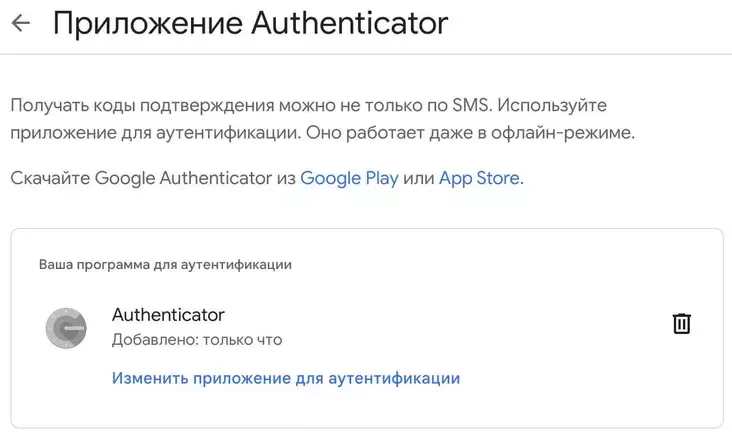Click the 'Приложение Authenticator' page title

(250, 24)
